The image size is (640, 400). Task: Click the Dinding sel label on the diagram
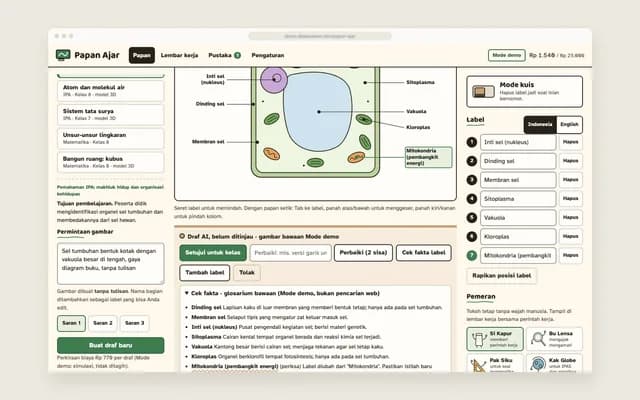[x=210, y=104]
